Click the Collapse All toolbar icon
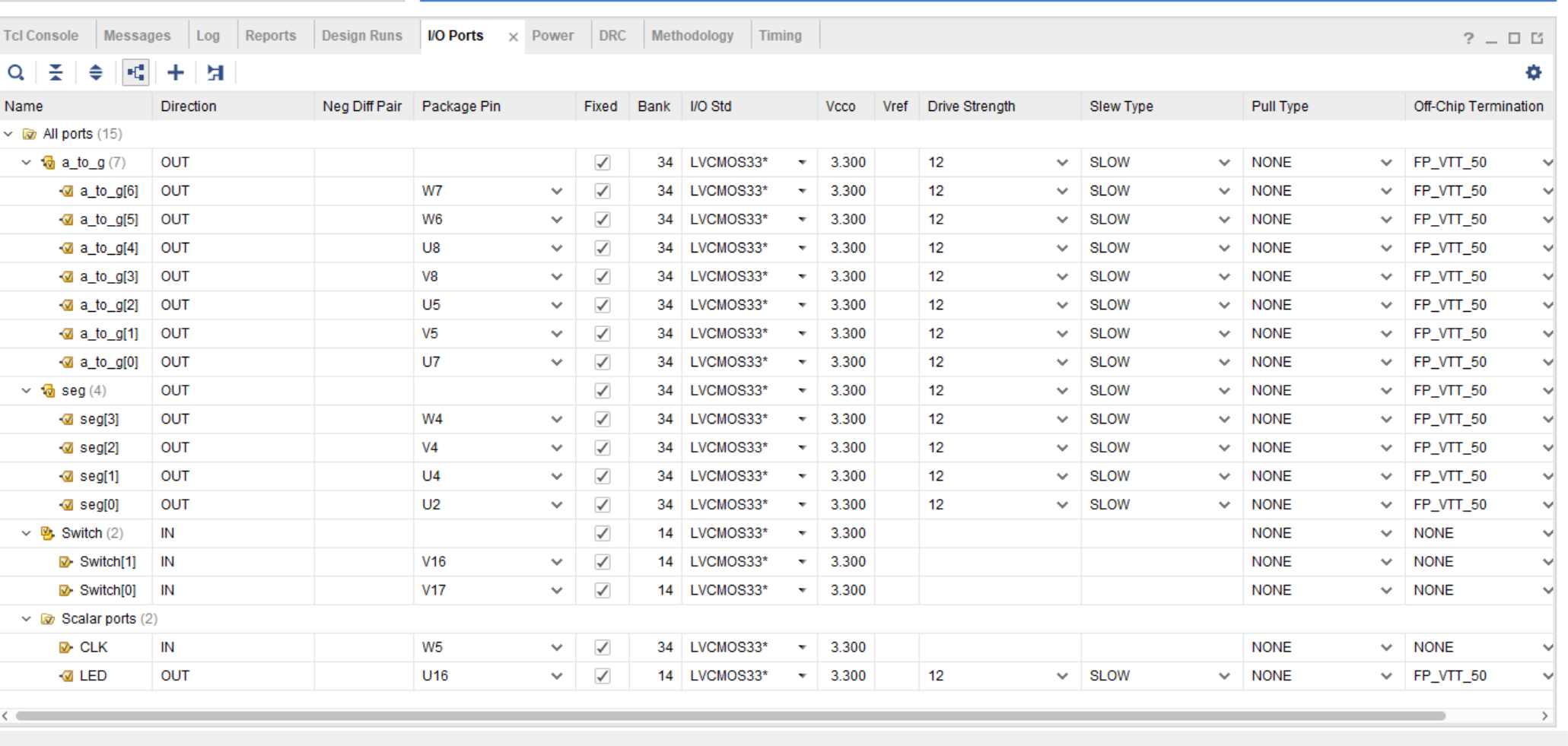 tap(56, 73)
